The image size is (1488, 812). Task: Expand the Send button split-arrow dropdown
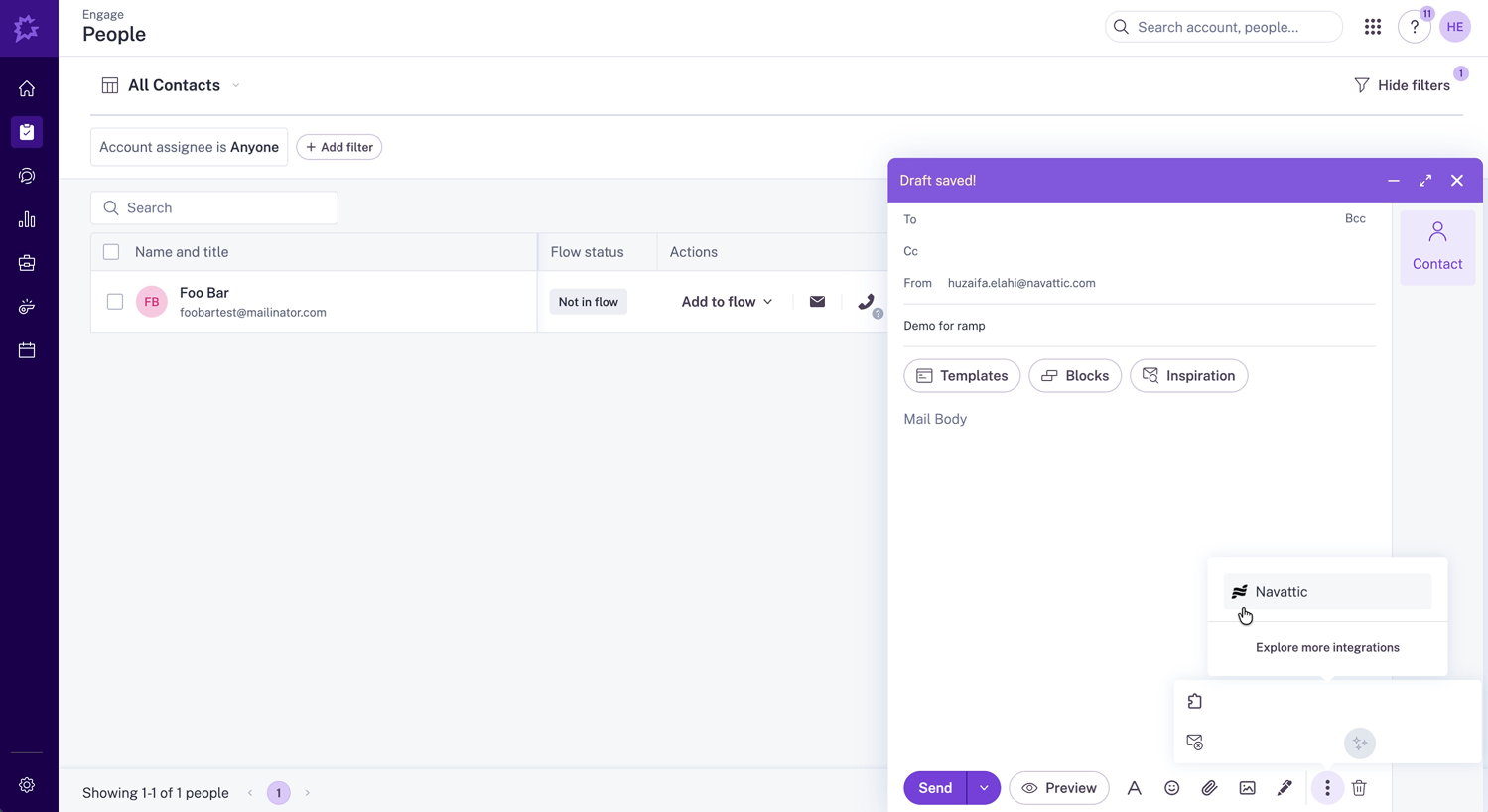click(x=984, y=787)
